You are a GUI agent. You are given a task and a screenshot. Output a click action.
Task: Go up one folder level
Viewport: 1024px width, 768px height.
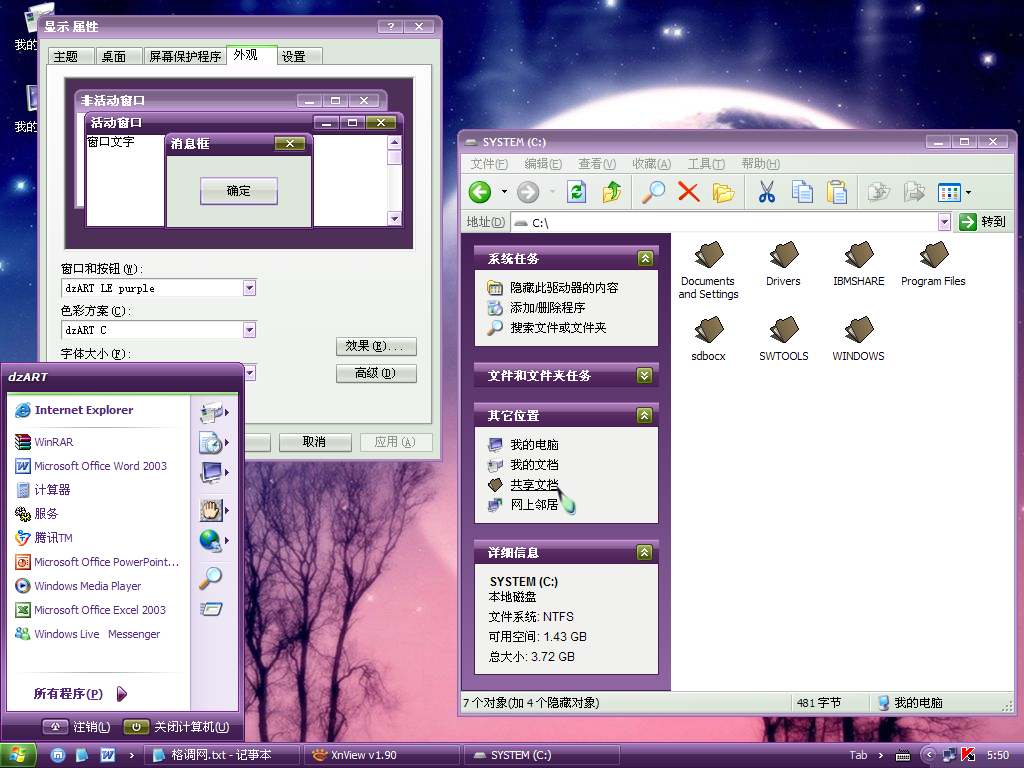pyautogui.click(x=612, y=192)
